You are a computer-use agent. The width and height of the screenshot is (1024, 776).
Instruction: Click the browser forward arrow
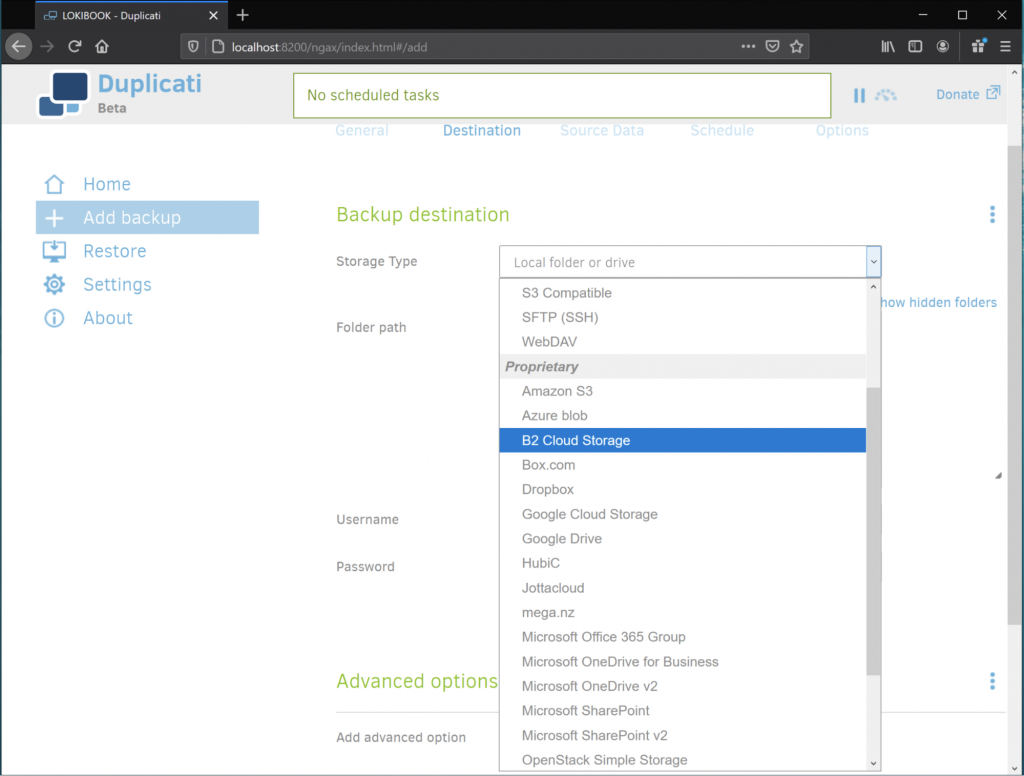[x=47, y=46]
